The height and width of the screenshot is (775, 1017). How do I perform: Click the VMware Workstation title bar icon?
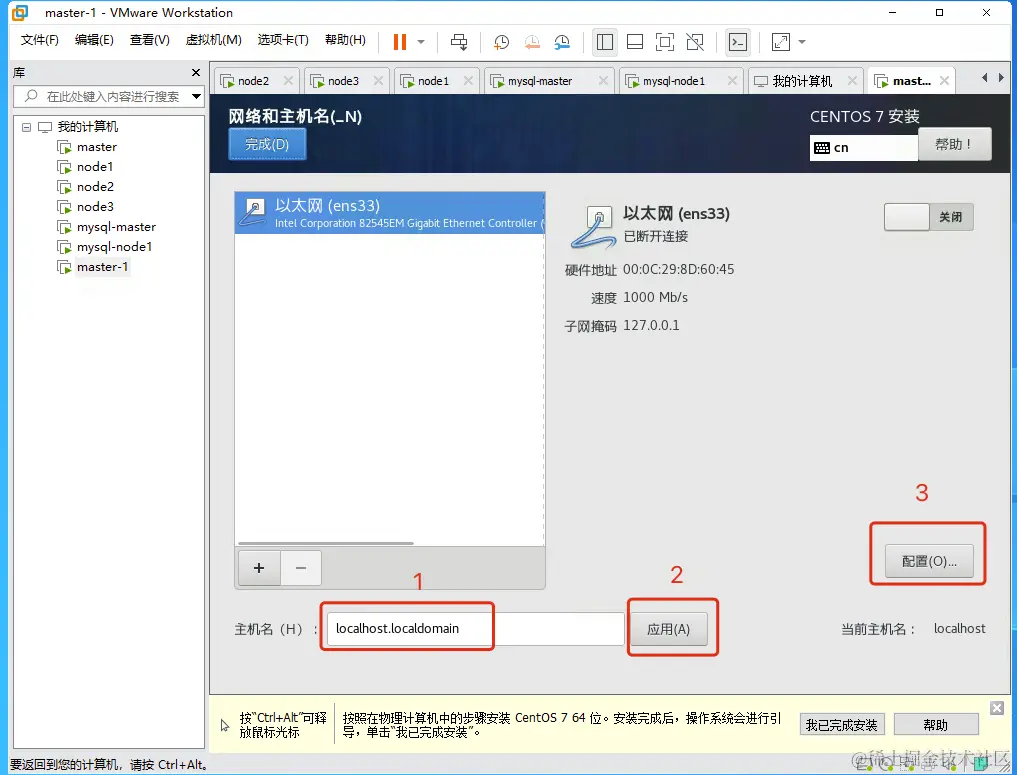pyautogui.click(x=21, y=12)
